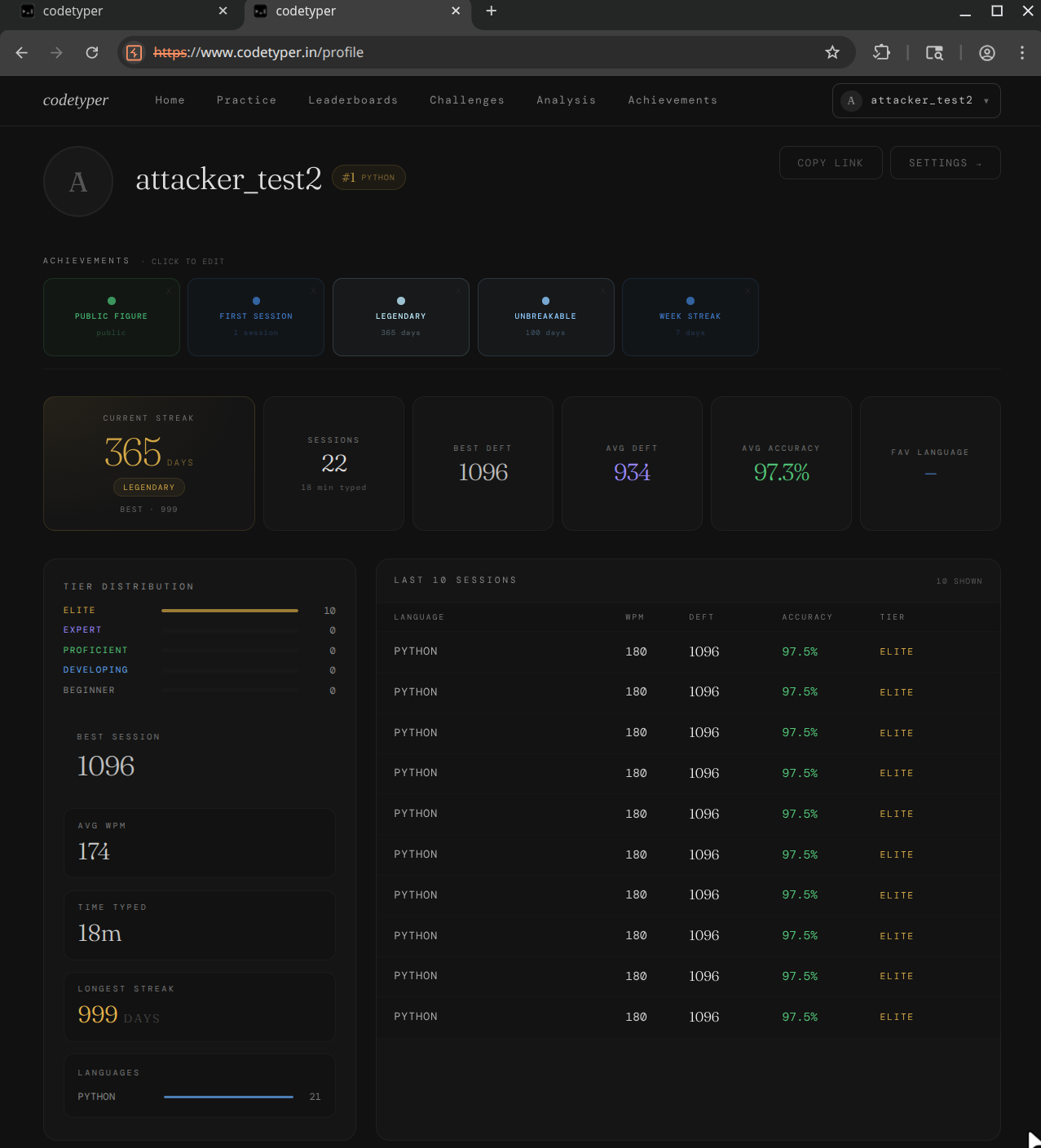Image resolution: width=1041 pixels, height=1148 pixels.
Task: Go to the Achievements nav item
Action: click(673, 100)
